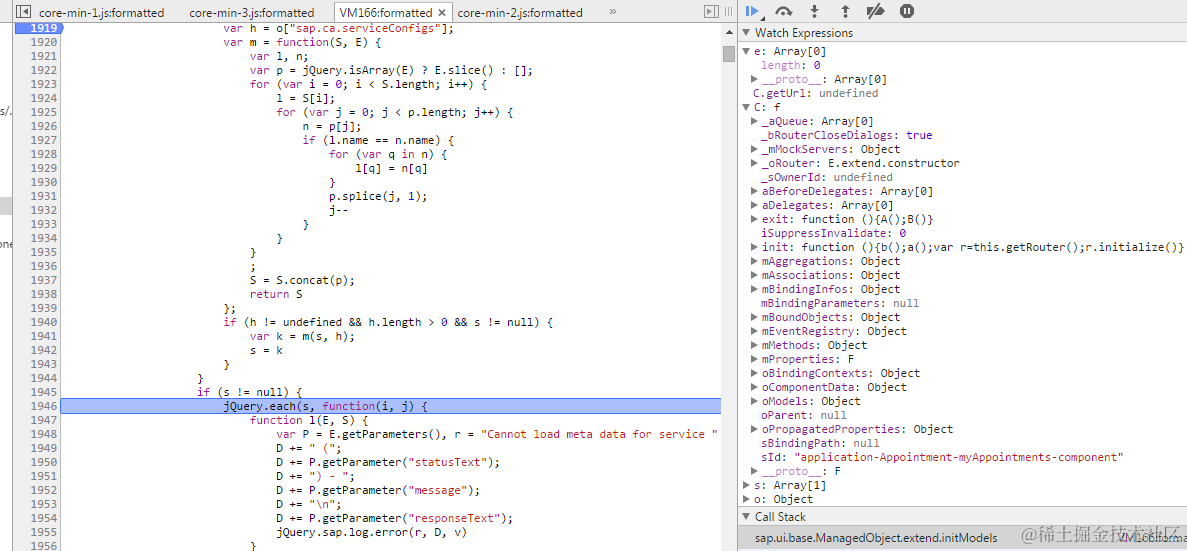The image size is (1187, 551).
Task: Show the file navigator panel
Action: click(24, 12)
